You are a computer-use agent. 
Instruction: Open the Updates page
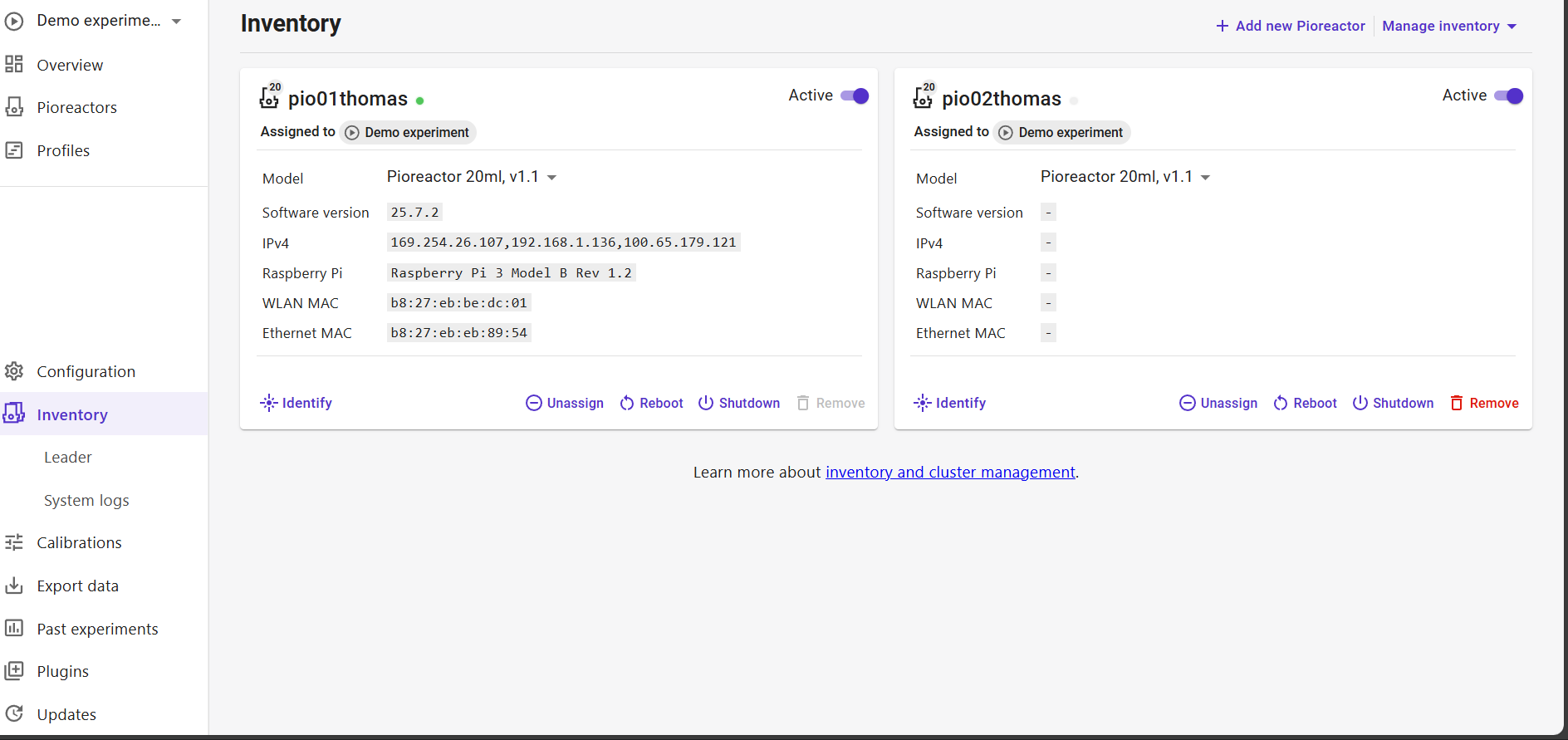point(66,714)
